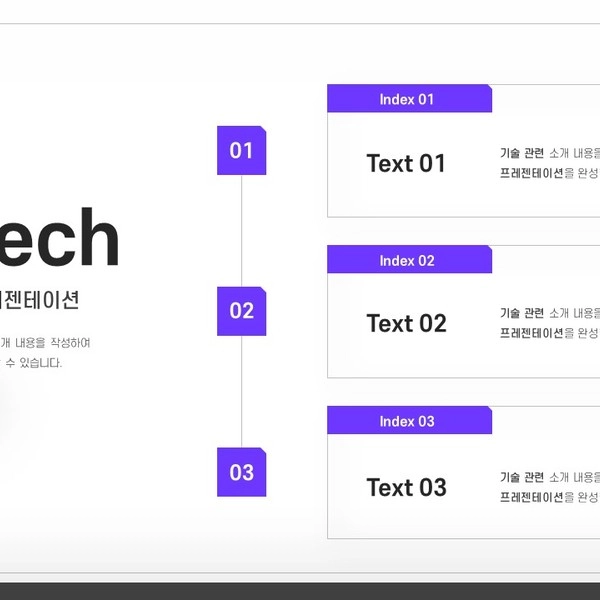The height and width of the screenshot is (600, 600).
Task: Click the large black "ech" title text
Action: coord(60,238)
